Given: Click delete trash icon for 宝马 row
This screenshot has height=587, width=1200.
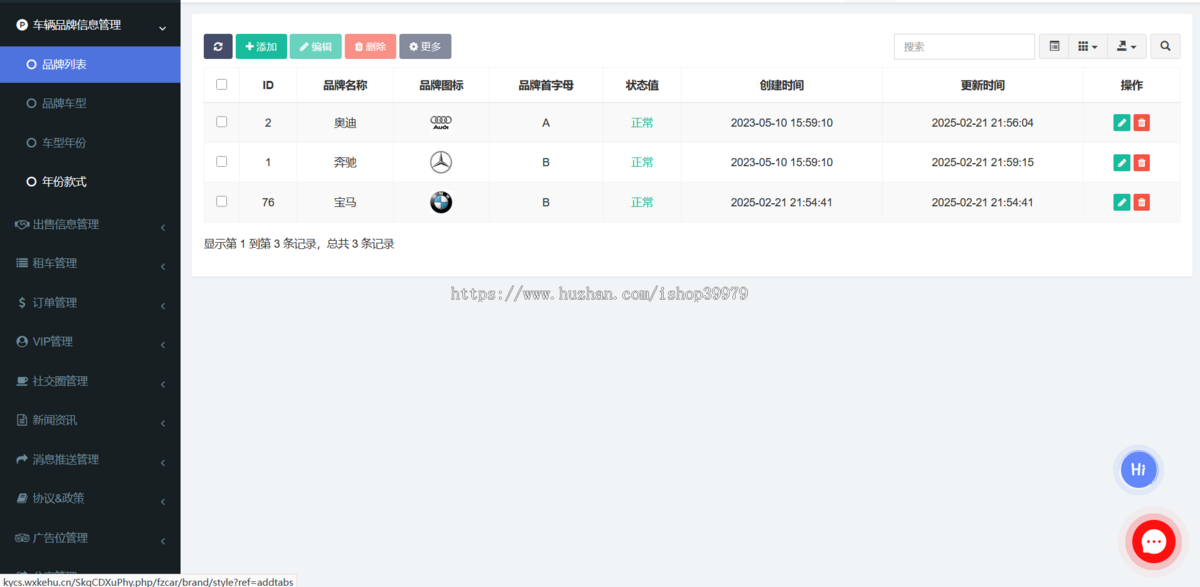Looking at the screenshot, I should tap(1142, 202).
